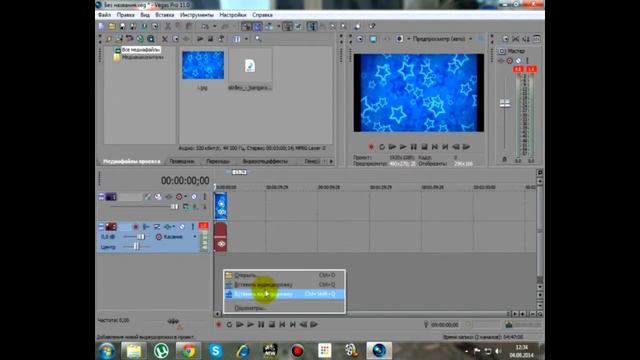640x360 pixels.
Task: Click Stop in the video preview transport
Action: 424,147
